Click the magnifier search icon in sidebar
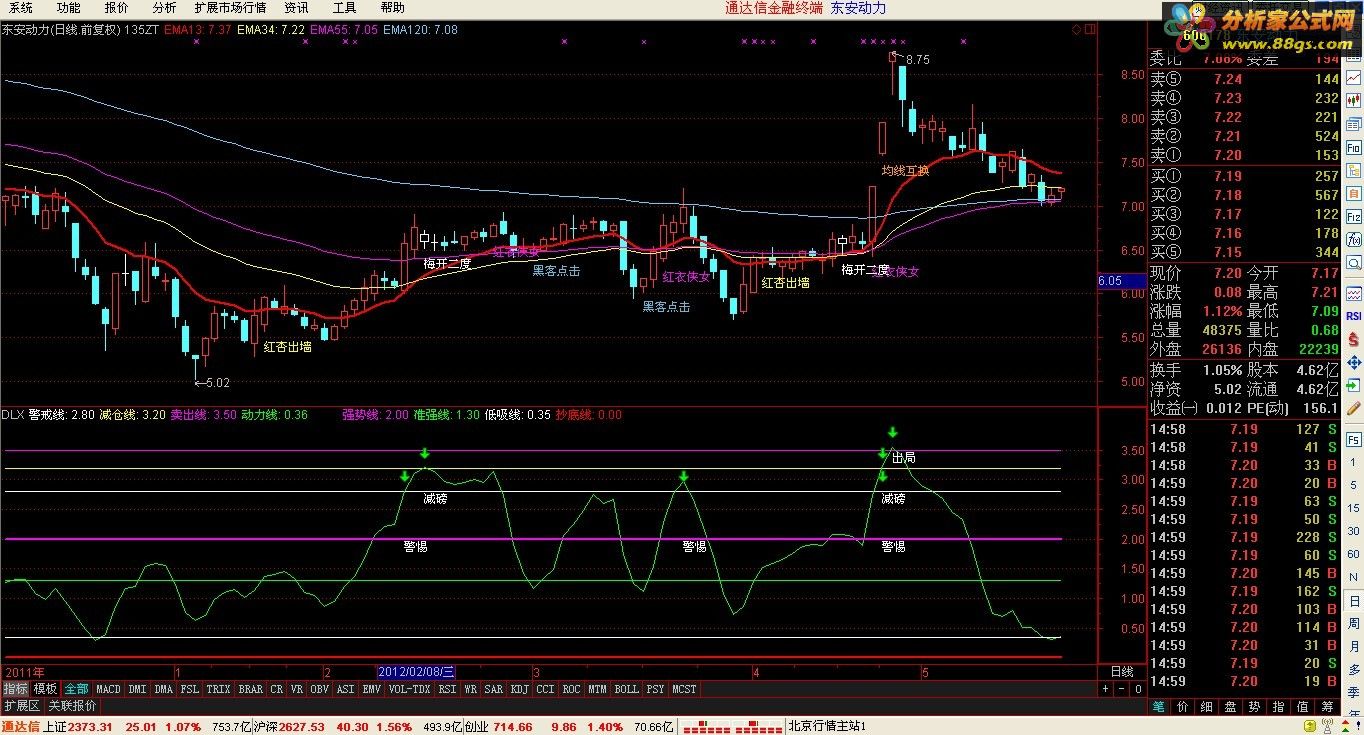This screenshot has height=735, width=1364. pyautogui.click(x=1353, y=264)
